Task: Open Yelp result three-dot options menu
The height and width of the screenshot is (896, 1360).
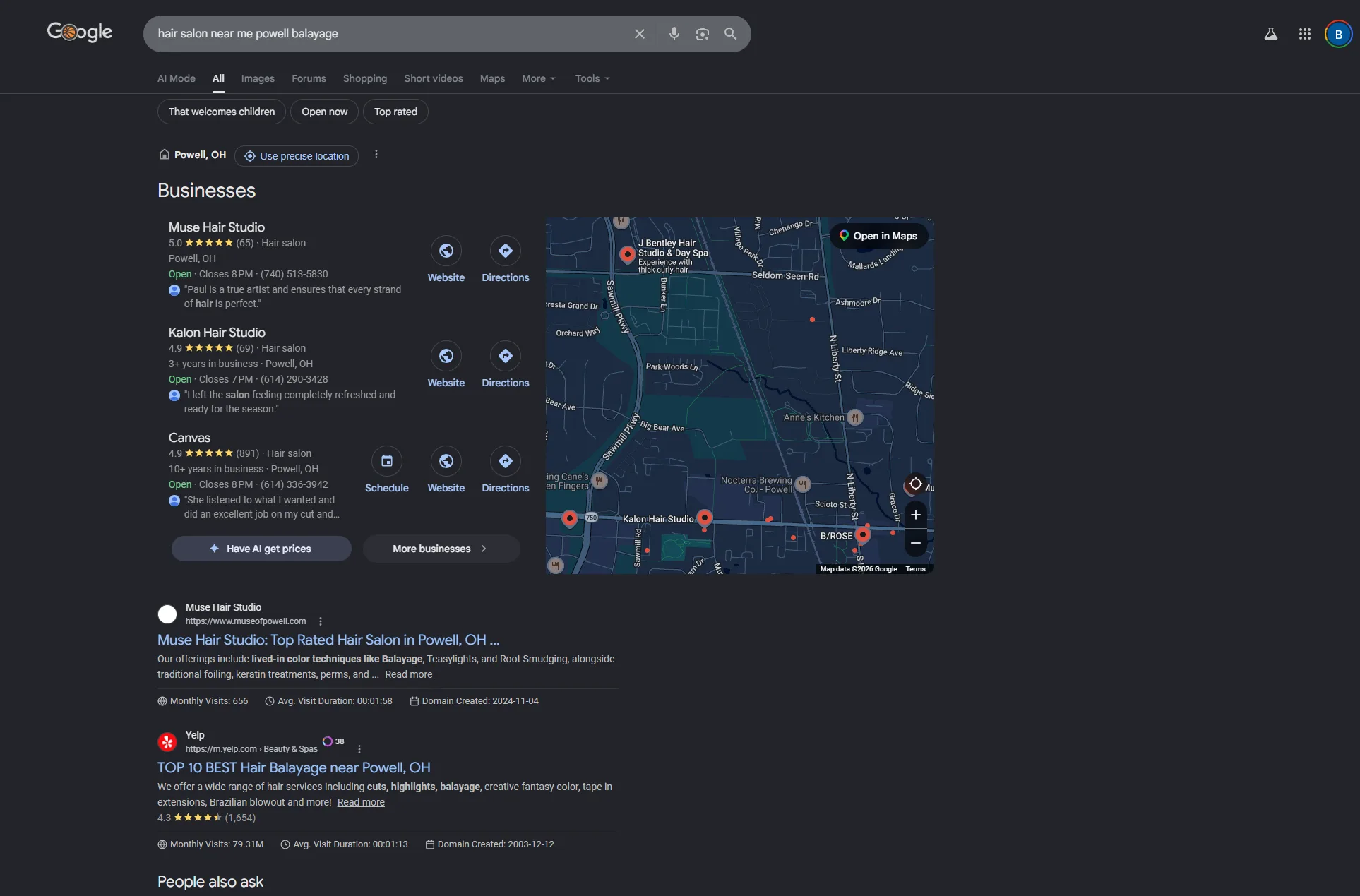Action: point(359,749)
